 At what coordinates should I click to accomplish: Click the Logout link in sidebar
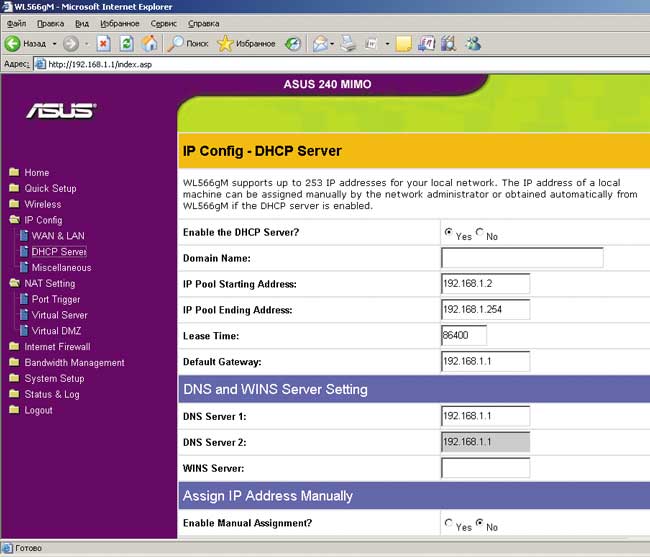[x=38, y=410]
